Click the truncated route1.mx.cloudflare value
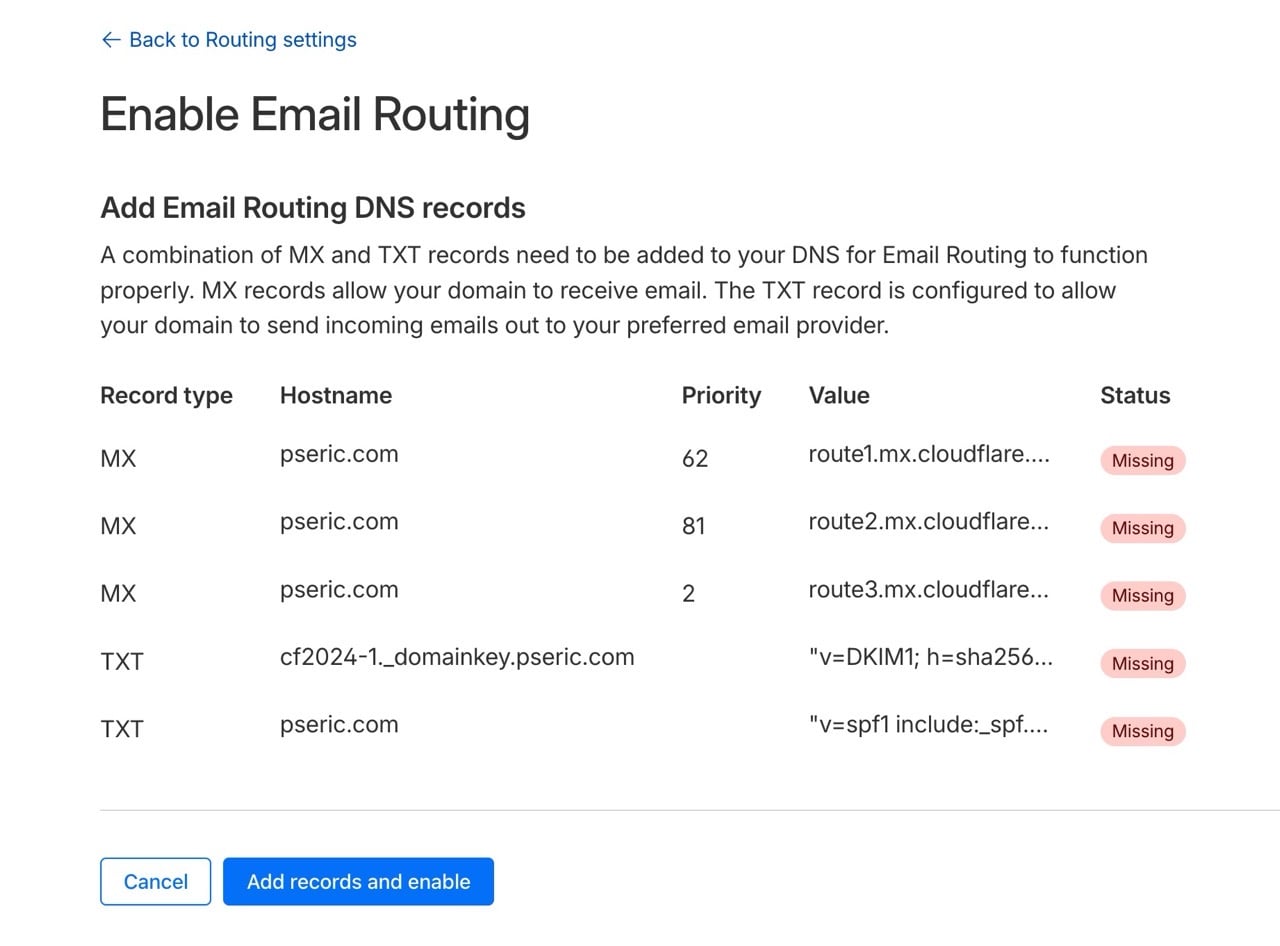The width and height of the screenshot is (1280, 946). point(929,454)
